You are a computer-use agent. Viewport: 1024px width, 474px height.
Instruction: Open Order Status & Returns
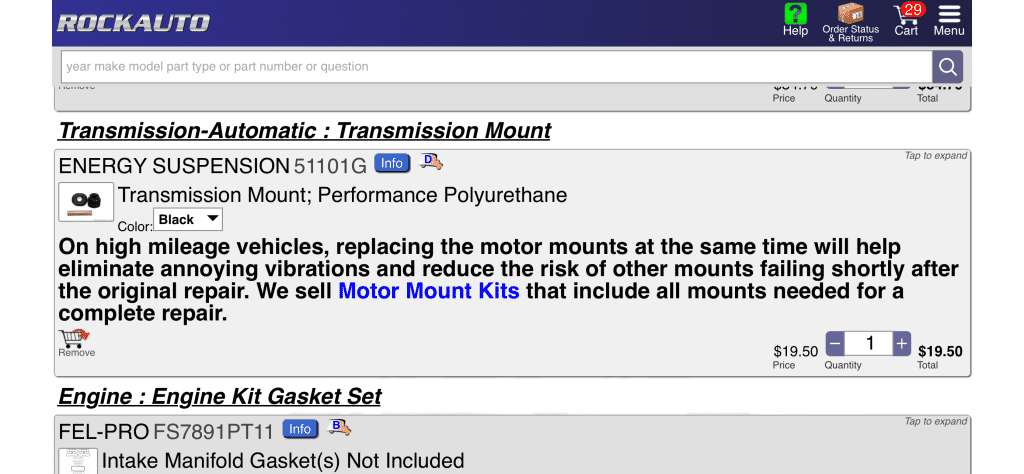[x=850, y=20]
